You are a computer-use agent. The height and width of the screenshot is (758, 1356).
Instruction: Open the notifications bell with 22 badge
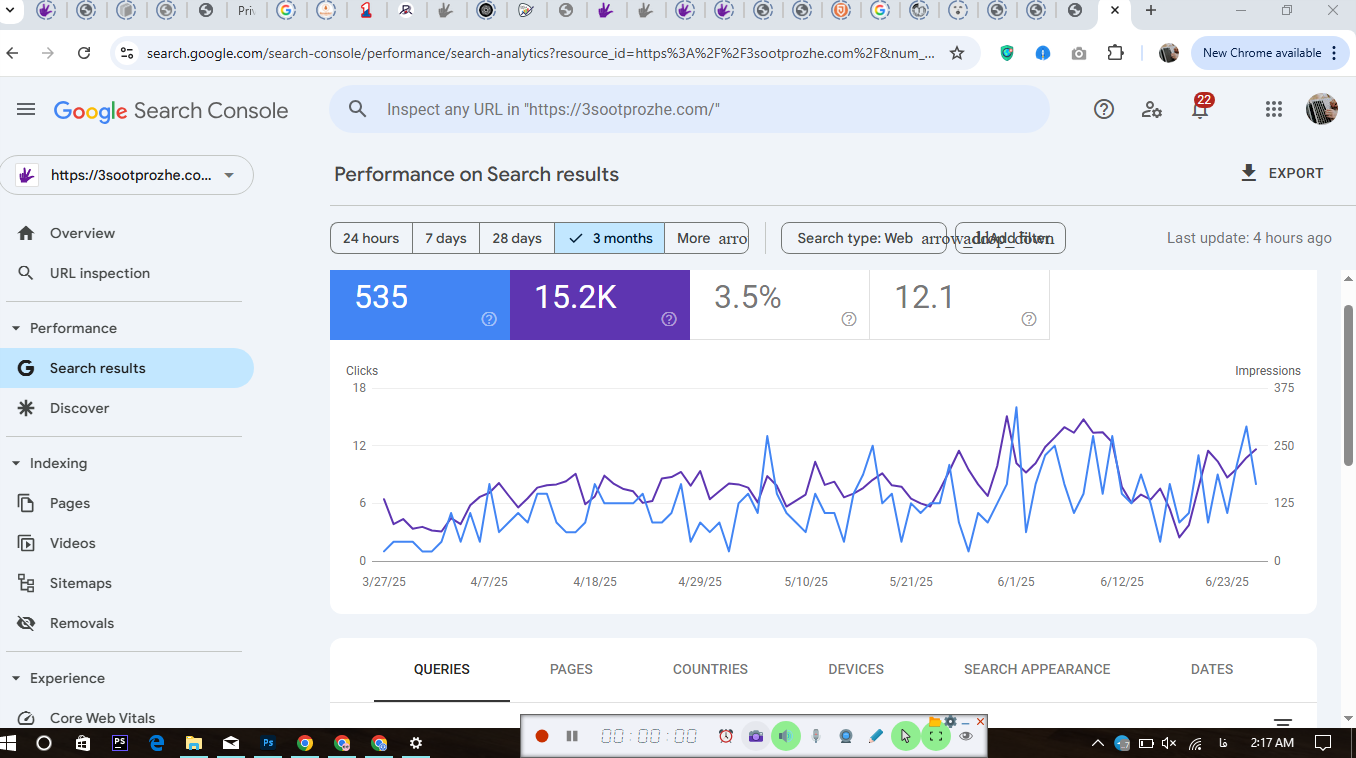coord(1200,108)
